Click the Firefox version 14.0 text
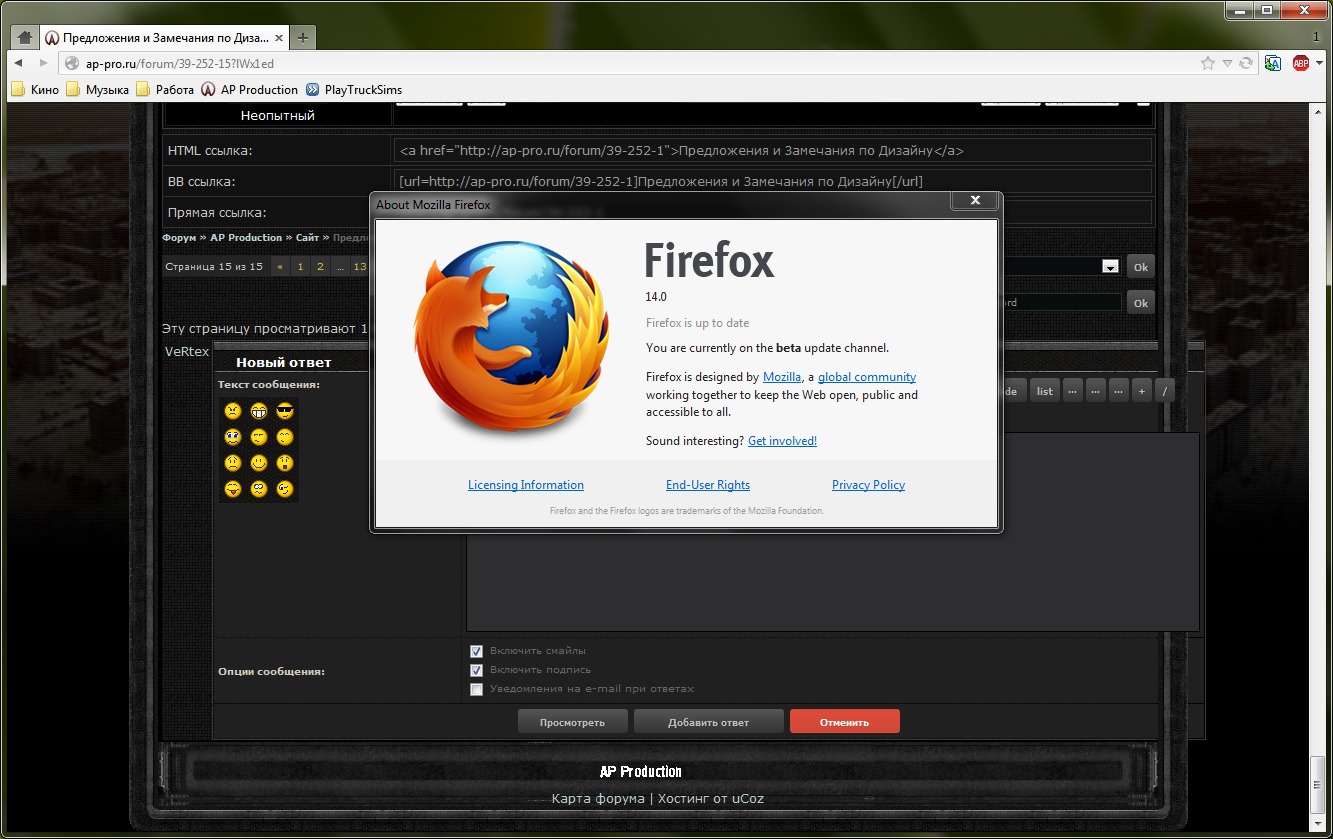This screenshot has height=839, width=1333. click(x=656, y=297)
